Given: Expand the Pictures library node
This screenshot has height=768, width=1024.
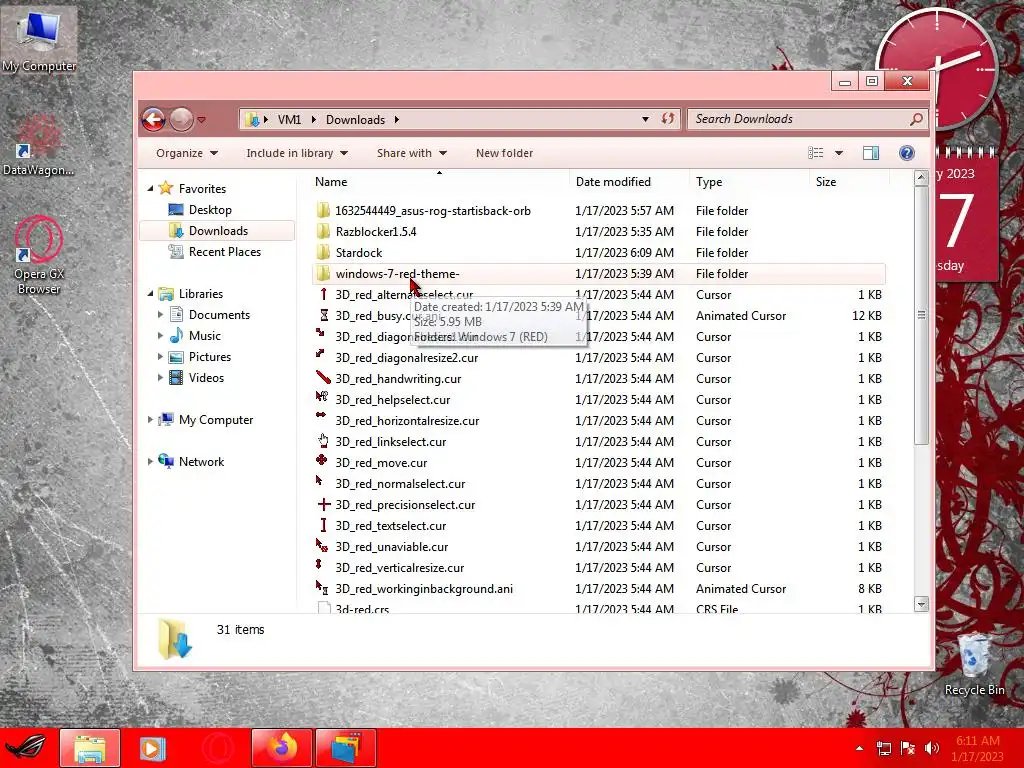Looking at the screenshot, I should click(x=161, y=357).
